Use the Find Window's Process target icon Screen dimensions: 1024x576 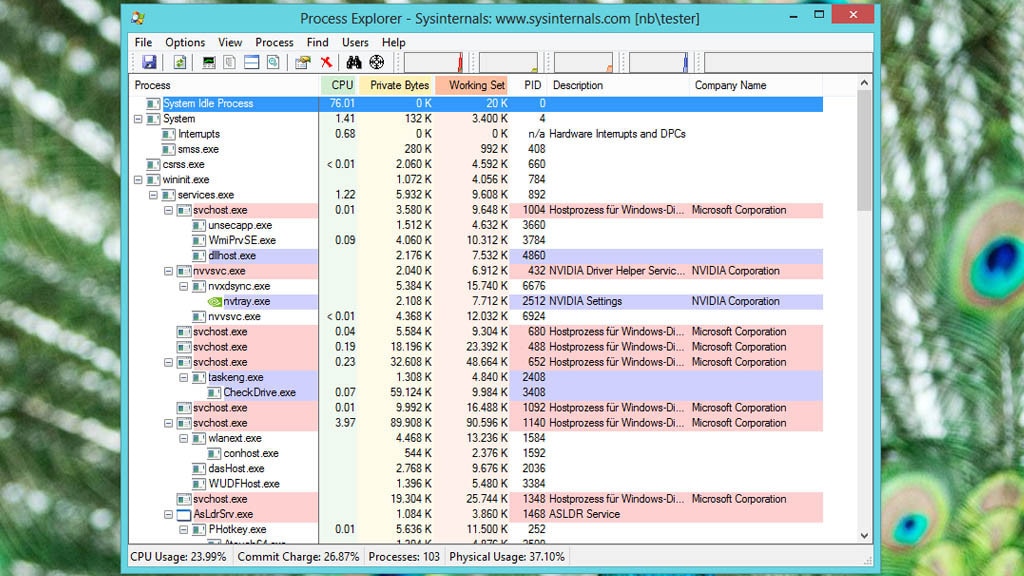click(x=376, y=62)
